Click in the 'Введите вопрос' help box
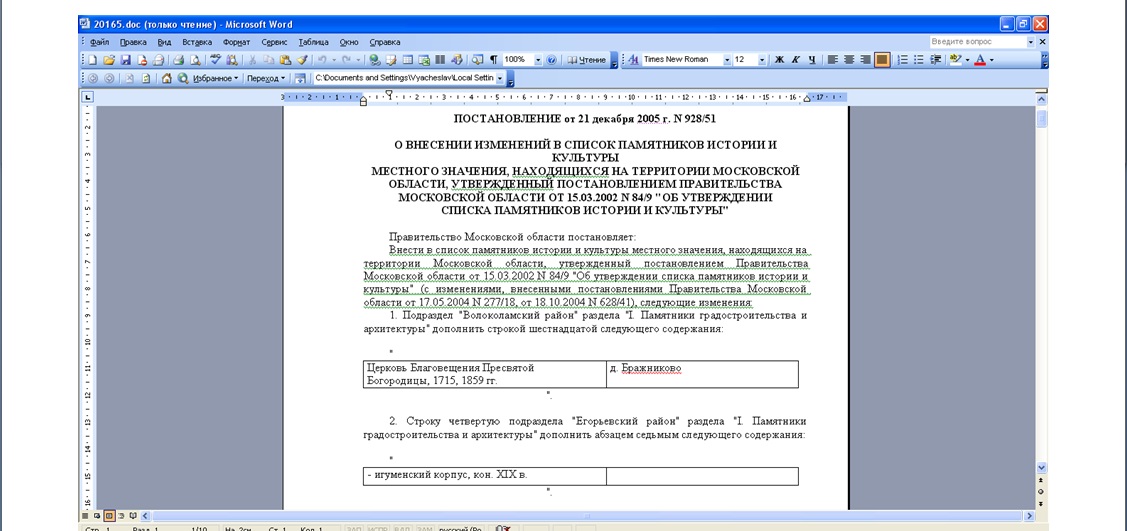 click(x=978, y=42)
